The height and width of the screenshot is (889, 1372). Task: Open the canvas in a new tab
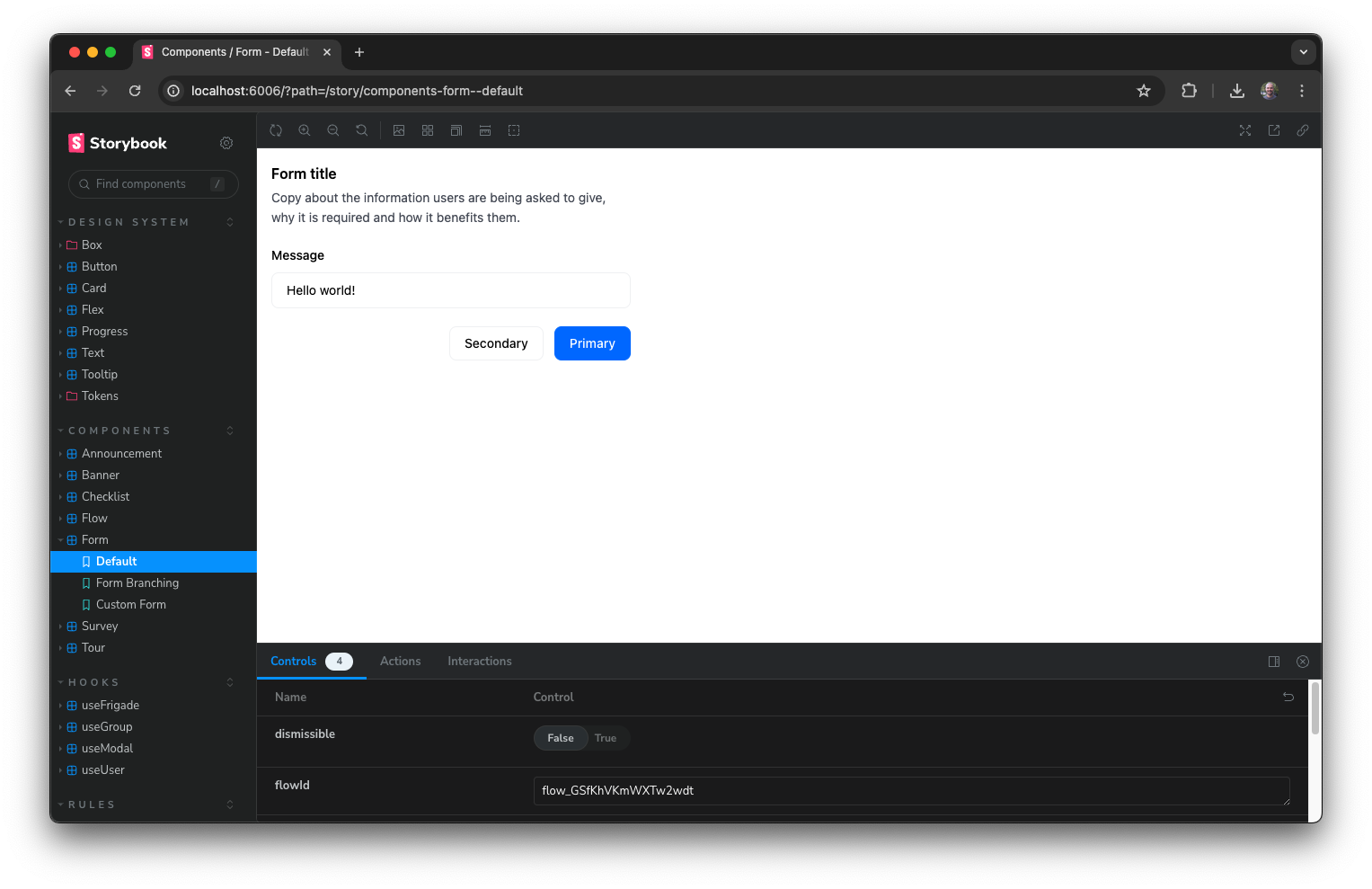pos(1274,130)
